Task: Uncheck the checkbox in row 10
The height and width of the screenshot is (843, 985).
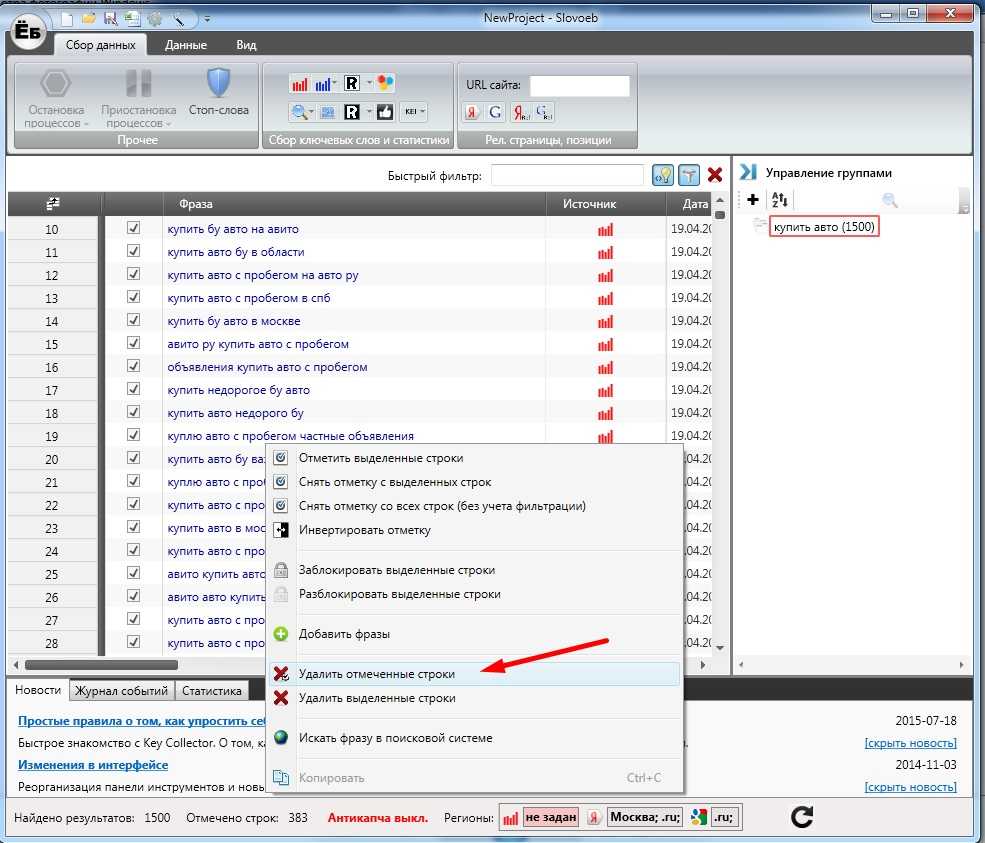Action: [x=133, y=229]
